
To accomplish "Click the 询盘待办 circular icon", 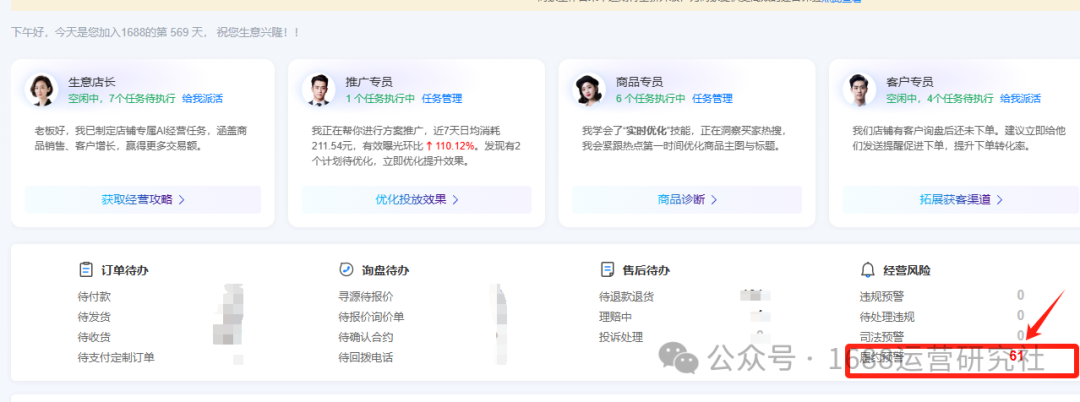I will [x=346, y=270].
